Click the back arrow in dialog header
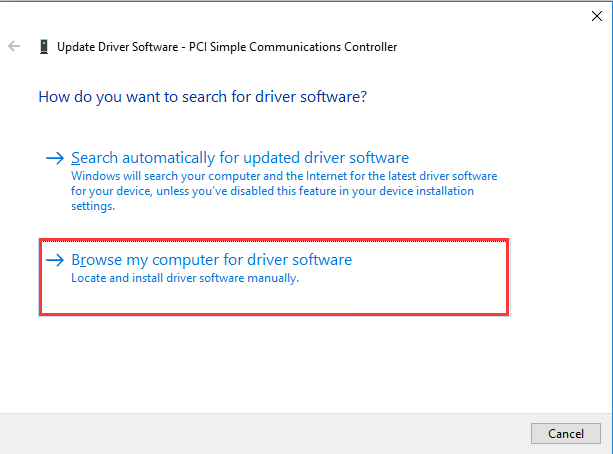The height and width of the screenshot is (454, 613). pos(14,46)
